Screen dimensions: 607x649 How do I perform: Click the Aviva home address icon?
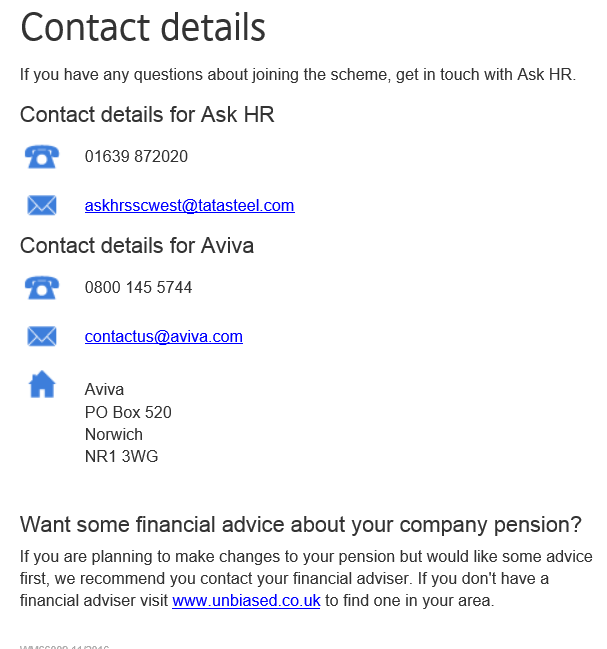coord(41,385)
